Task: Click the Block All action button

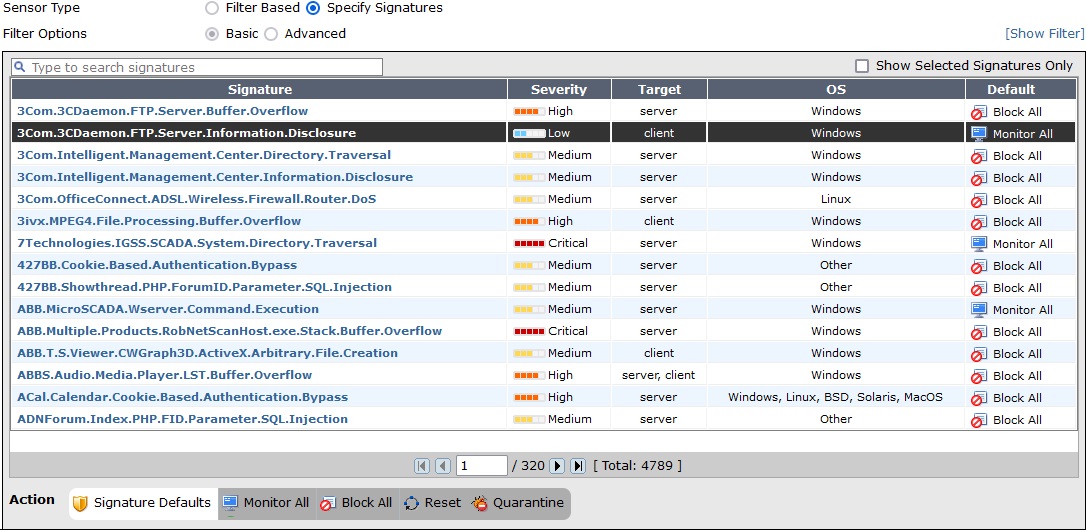Action: (356, 503)
